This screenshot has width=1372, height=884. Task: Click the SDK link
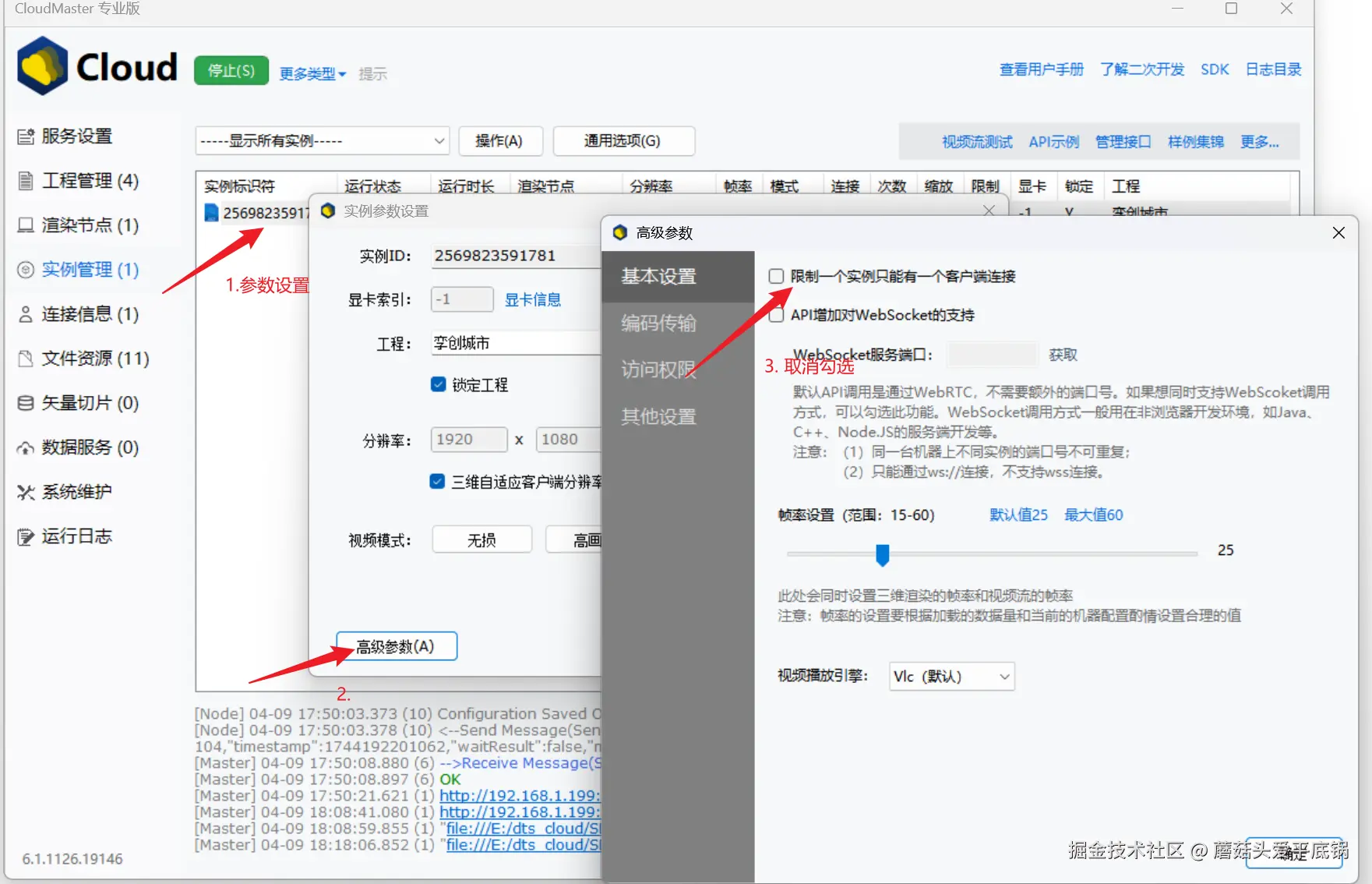point(1215,69)
